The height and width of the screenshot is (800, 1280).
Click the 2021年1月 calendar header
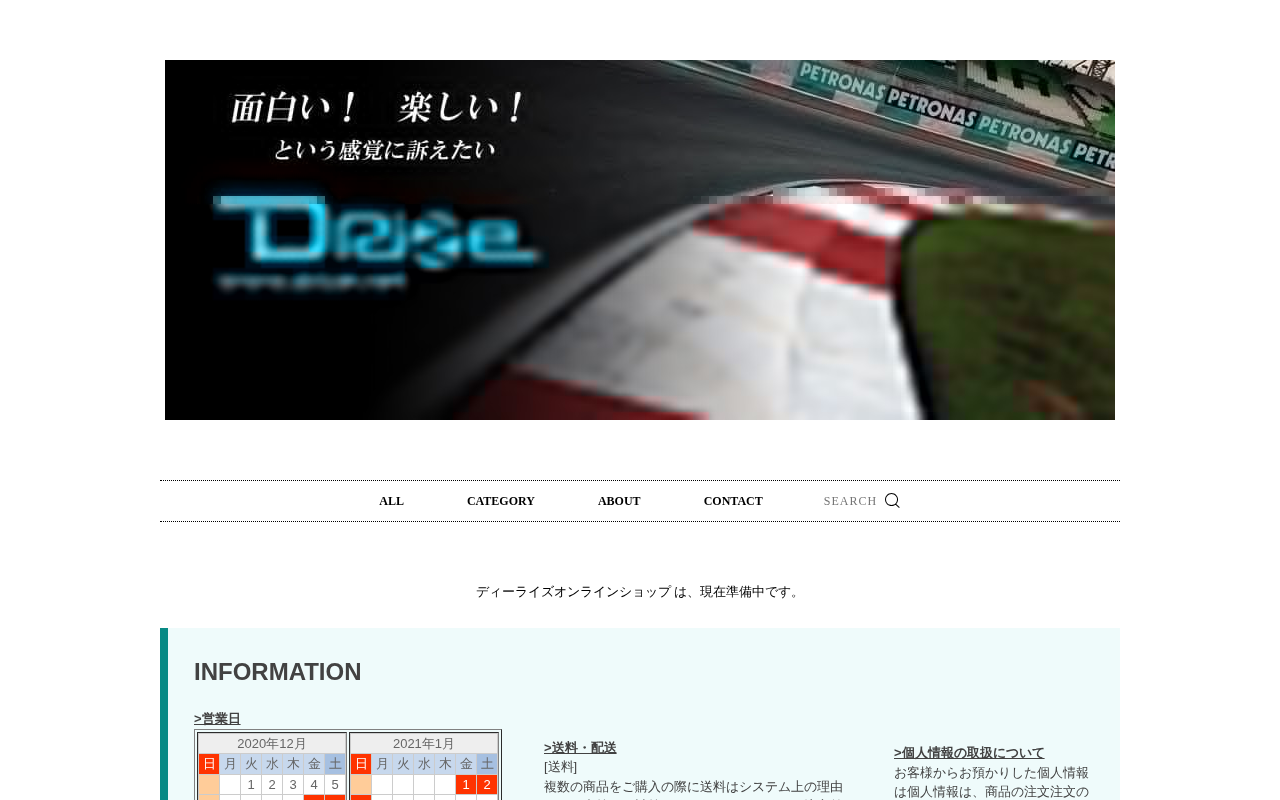[424, 743]
